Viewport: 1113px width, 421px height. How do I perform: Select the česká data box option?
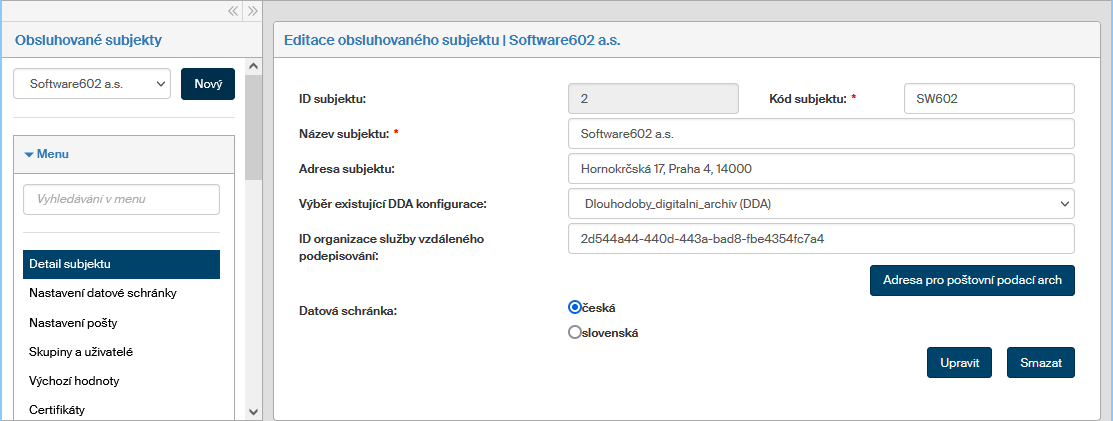click(x=575, y=307)
